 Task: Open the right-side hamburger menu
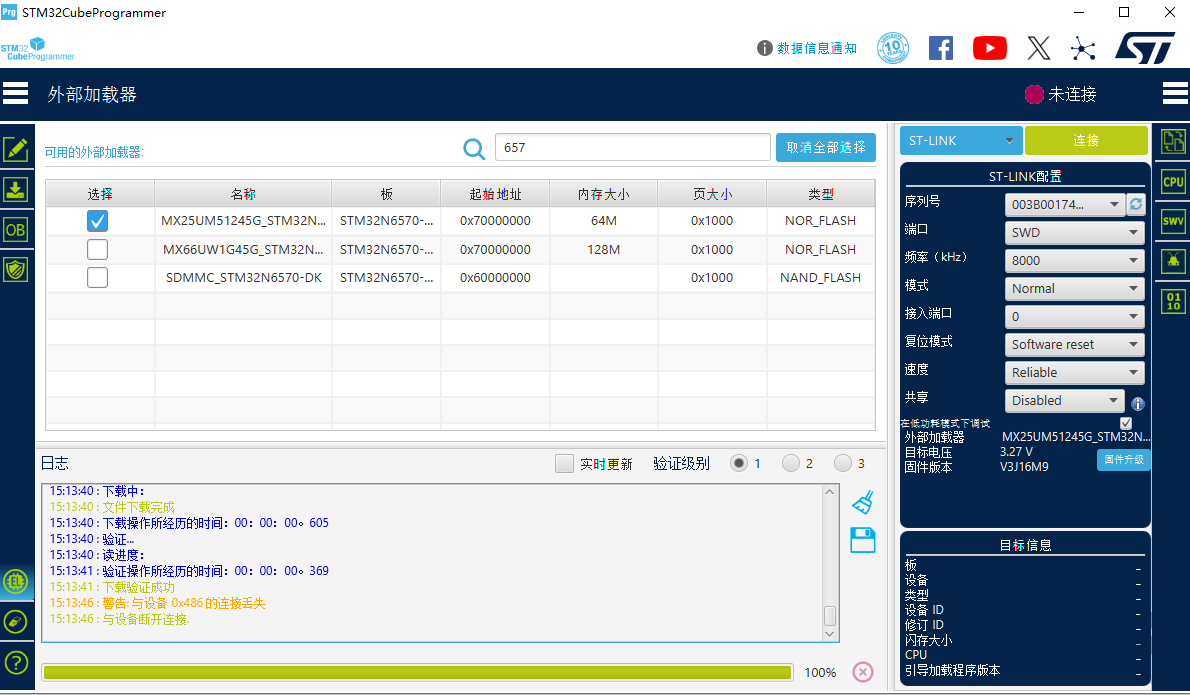(1175, 93)
